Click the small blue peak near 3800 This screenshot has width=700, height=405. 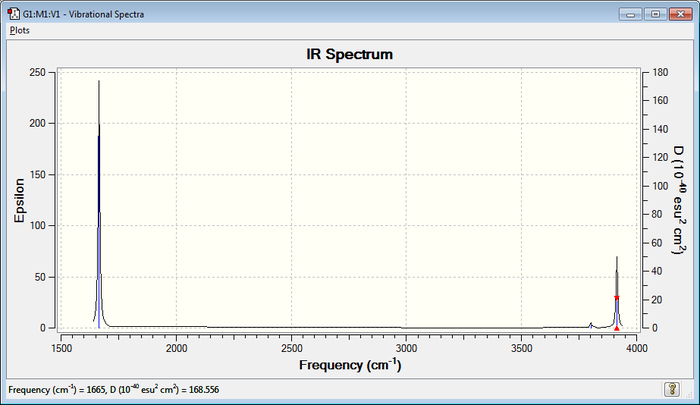(x=591, y=326)
